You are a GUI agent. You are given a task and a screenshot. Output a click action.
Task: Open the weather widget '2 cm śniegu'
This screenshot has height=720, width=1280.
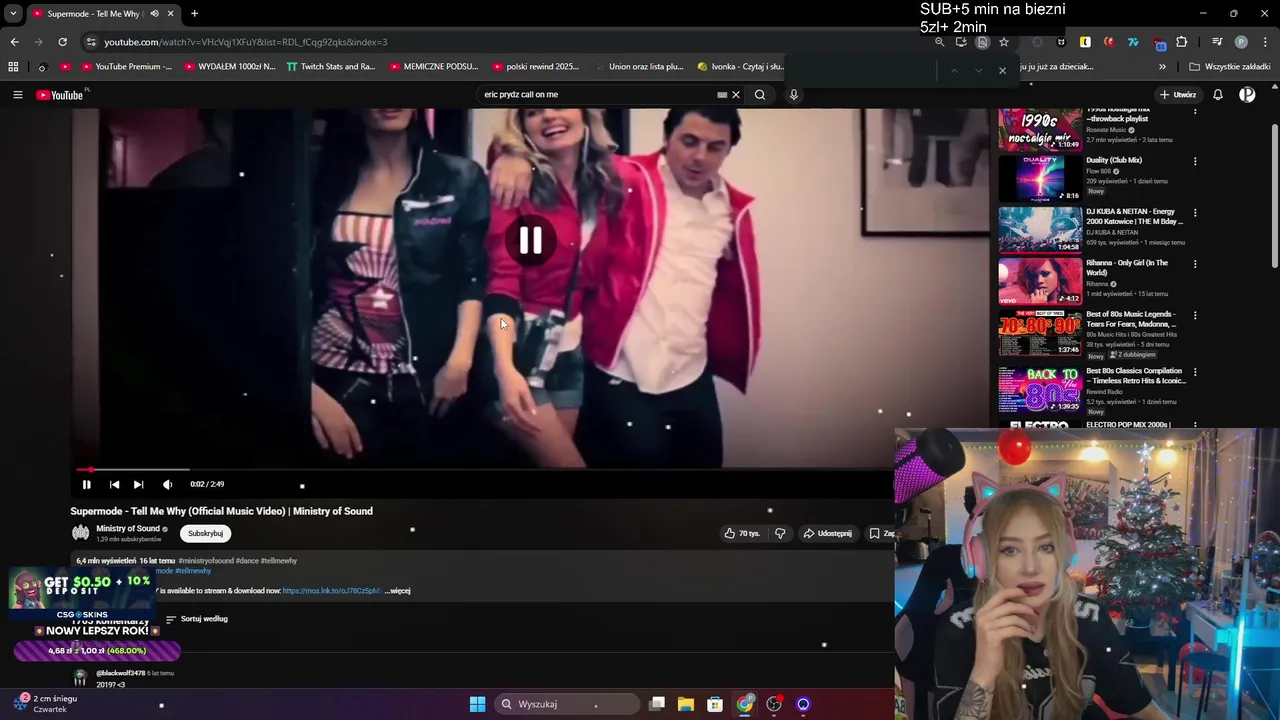(x=48, y=703)
